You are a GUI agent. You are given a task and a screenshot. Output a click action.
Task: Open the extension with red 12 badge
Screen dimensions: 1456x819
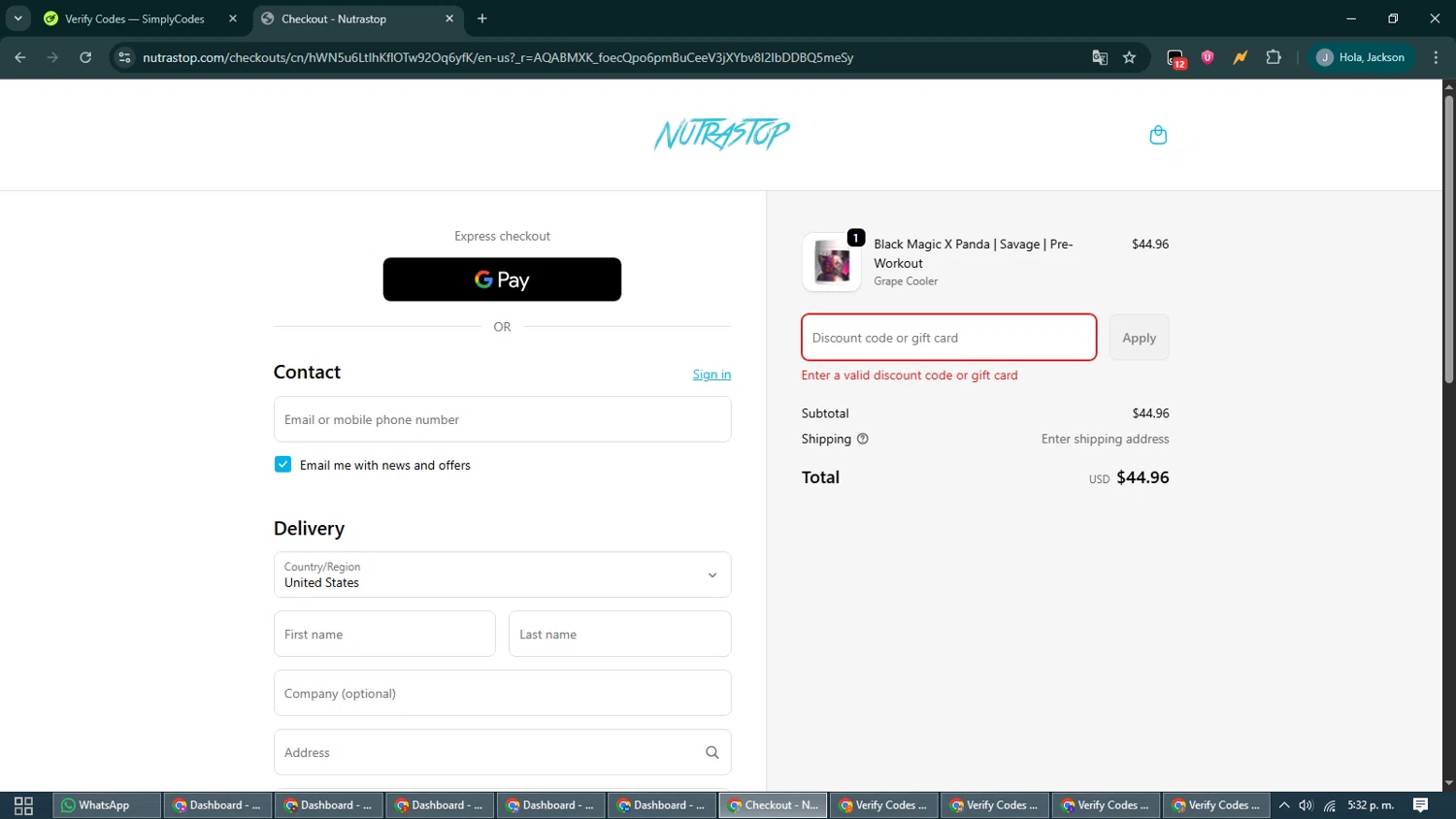tap(1175, 58)
